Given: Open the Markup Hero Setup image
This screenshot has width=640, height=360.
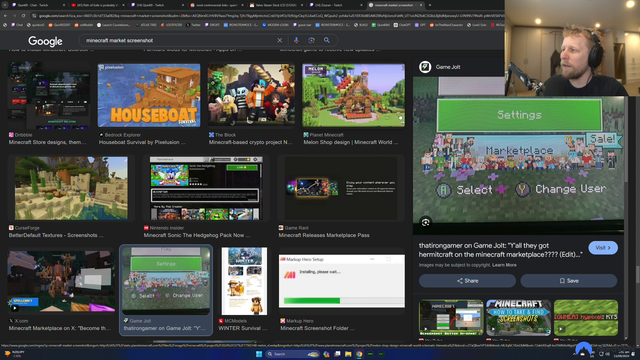Looking at the screenshot, I should tap(342, 281).
